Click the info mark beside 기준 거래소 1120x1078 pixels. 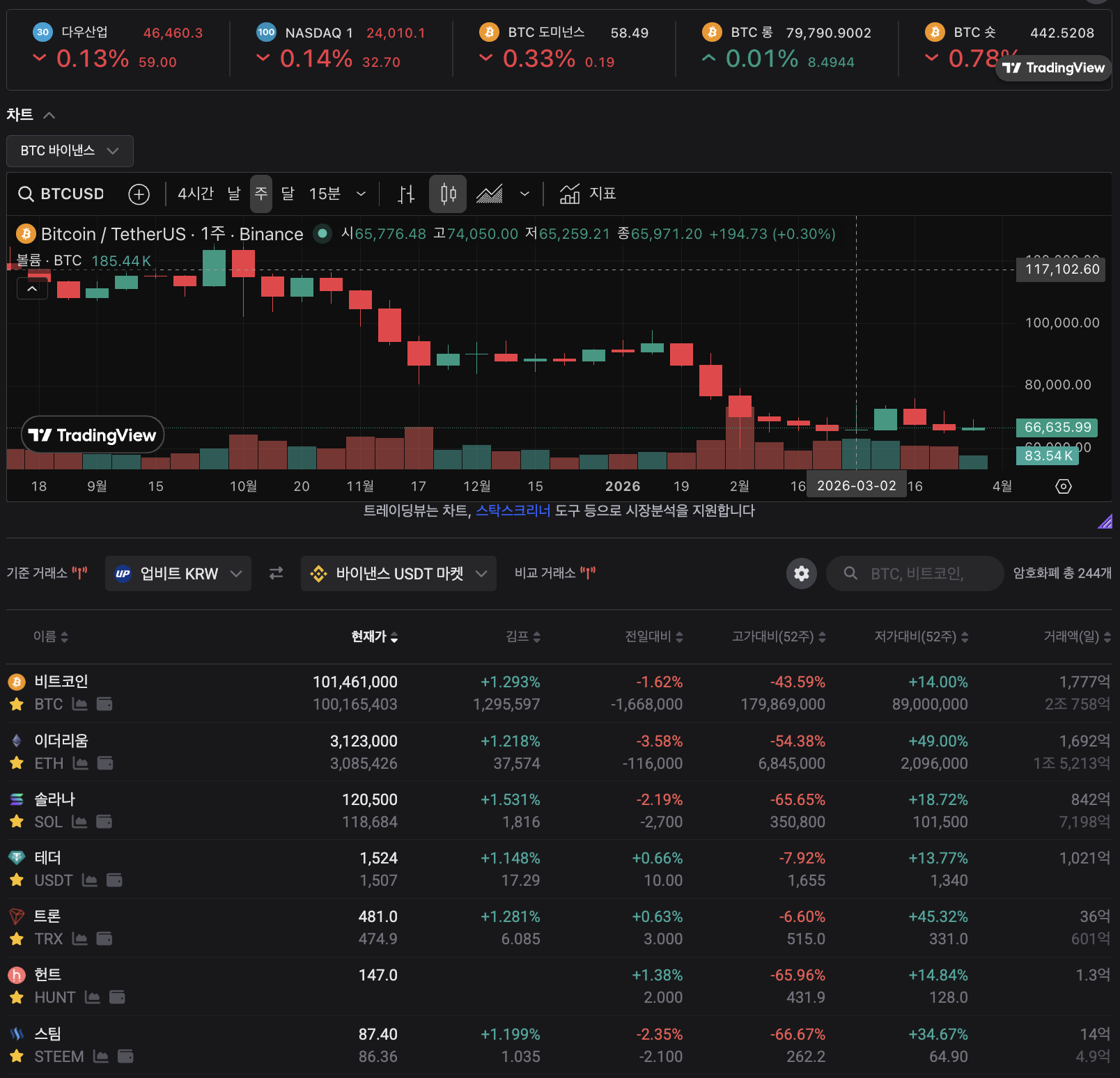80,573
